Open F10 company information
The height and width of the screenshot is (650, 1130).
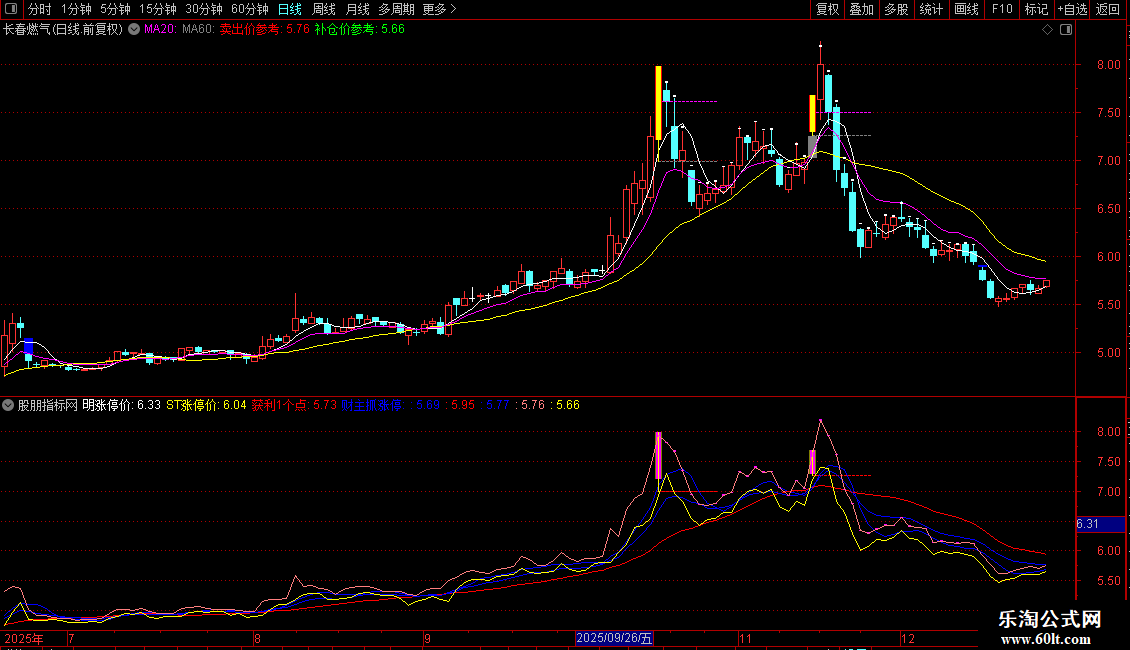1002,9
